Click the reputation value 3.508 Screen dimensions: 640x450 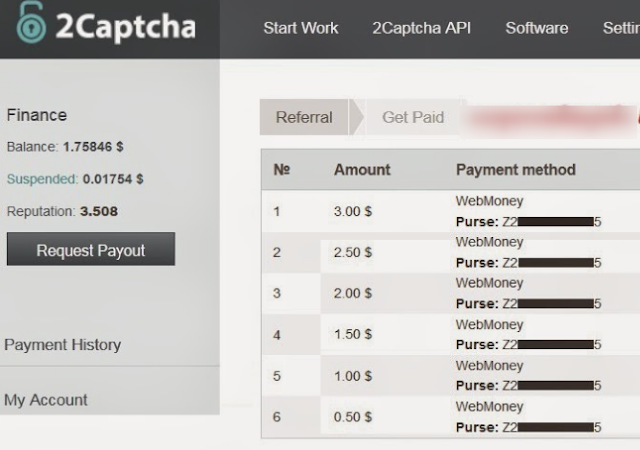tap(99, 212)
